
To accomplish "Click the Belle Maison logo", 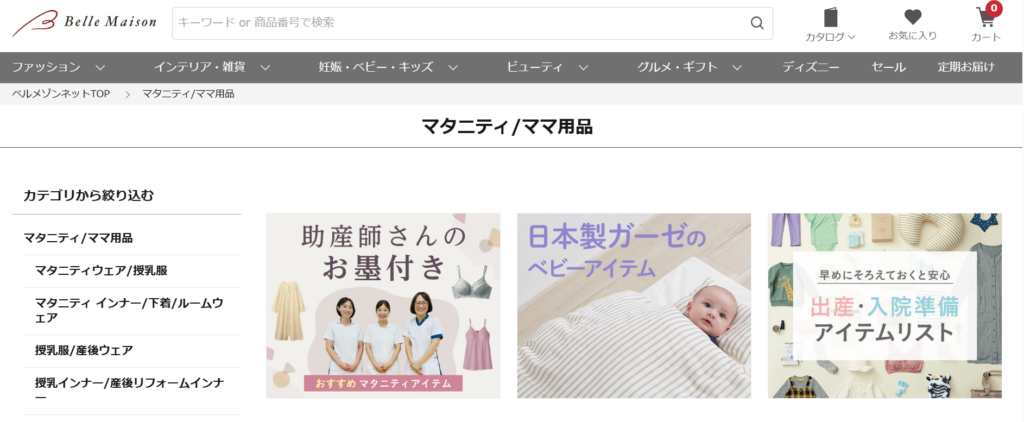I will tap(85, 23).
